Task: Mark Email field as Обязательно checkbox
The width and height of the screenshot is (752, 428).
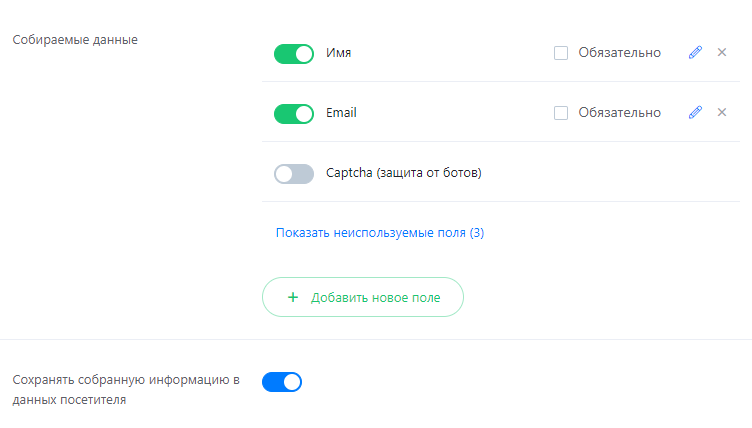Action: [x=561, y=113]
